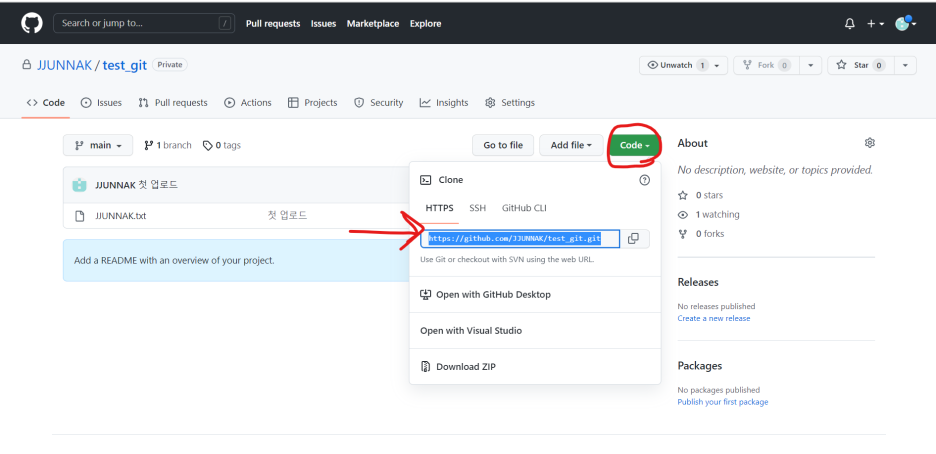Expand the Star lists dropdown arrow
This screenshot has width=936, height=454.
[905, 65]
